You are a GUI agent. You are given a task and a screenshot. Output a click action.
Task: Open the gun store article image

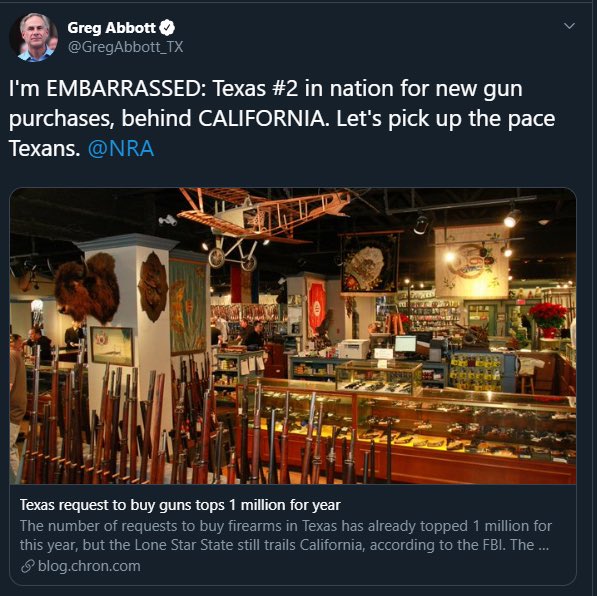pos(293,336)
